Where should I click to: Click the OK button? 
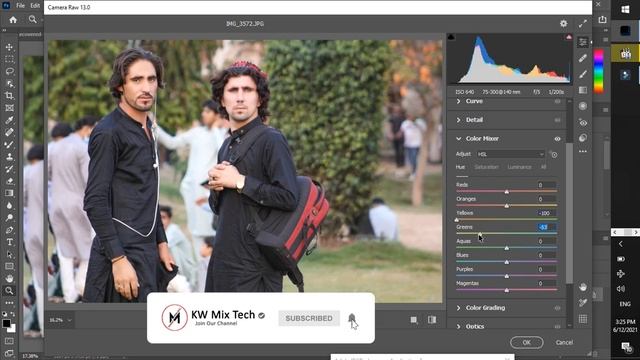click(527, 342)
